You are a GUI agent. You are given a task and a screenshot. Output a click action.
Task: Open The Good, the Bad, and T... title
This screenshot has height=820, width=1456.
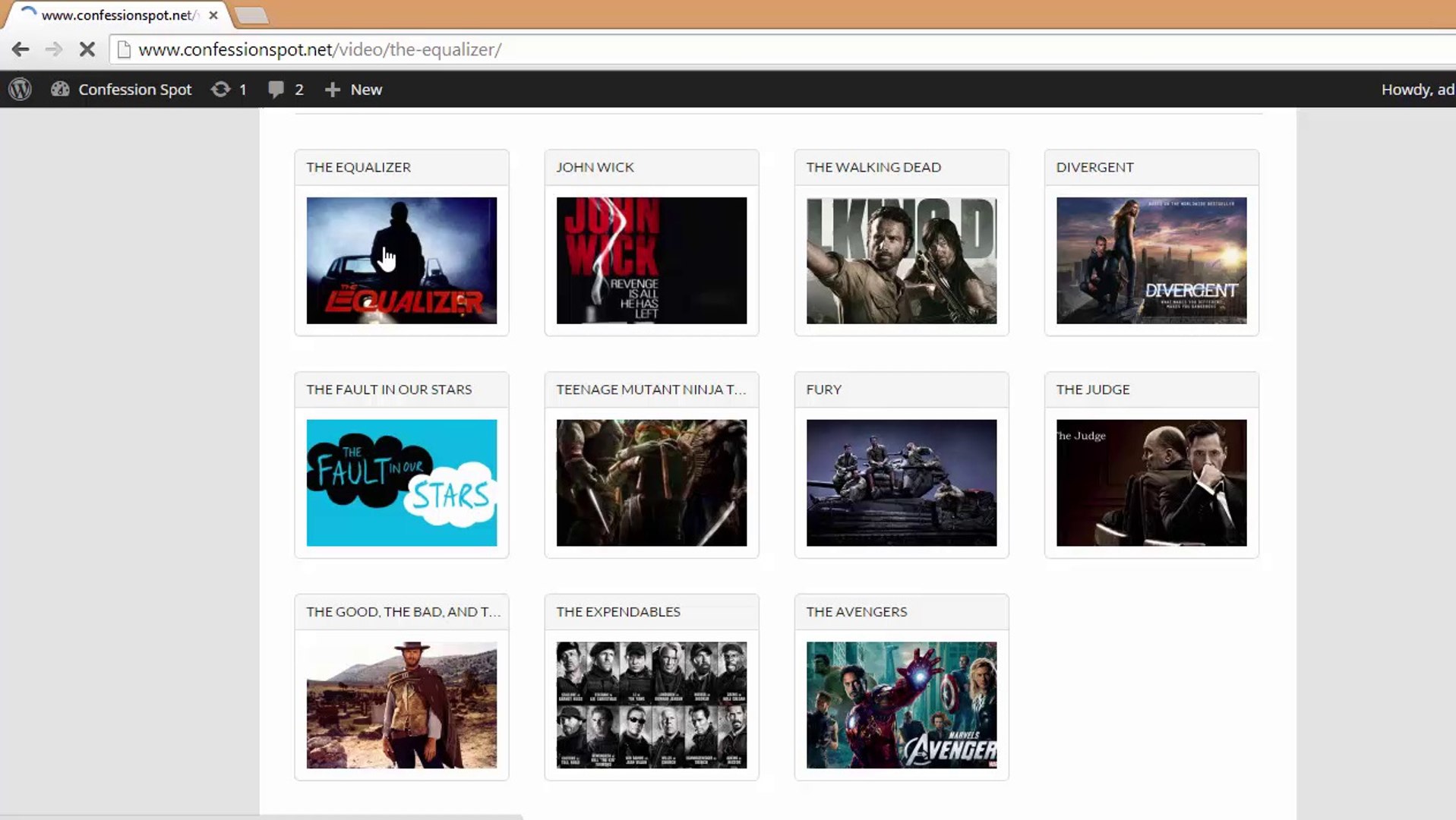403,612
